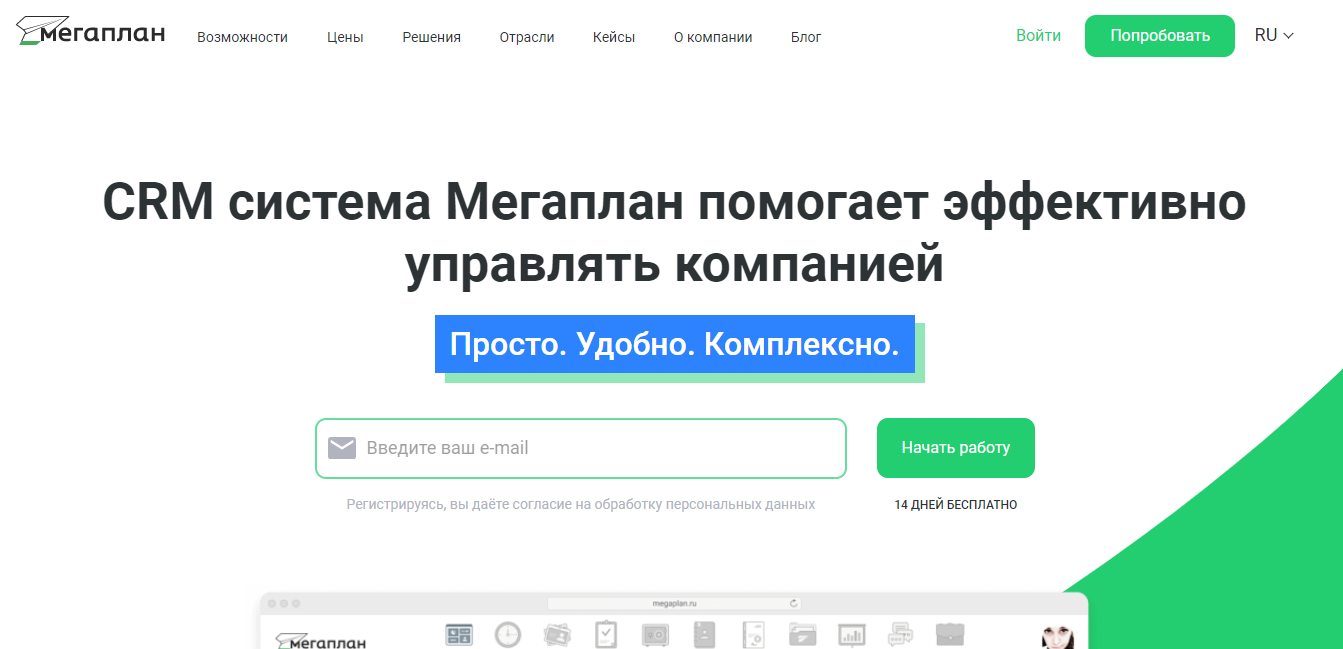Open the RU language dropdown
The image size is (1343, 649).
(1272, 34)
